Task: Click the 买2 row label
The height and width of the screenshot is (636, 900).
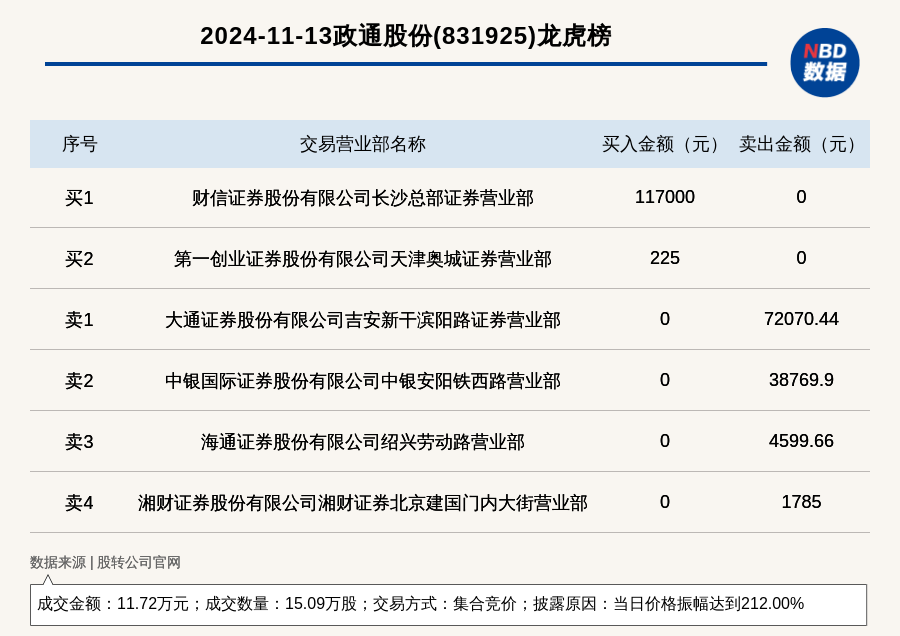Action: [x=79, y=259]
